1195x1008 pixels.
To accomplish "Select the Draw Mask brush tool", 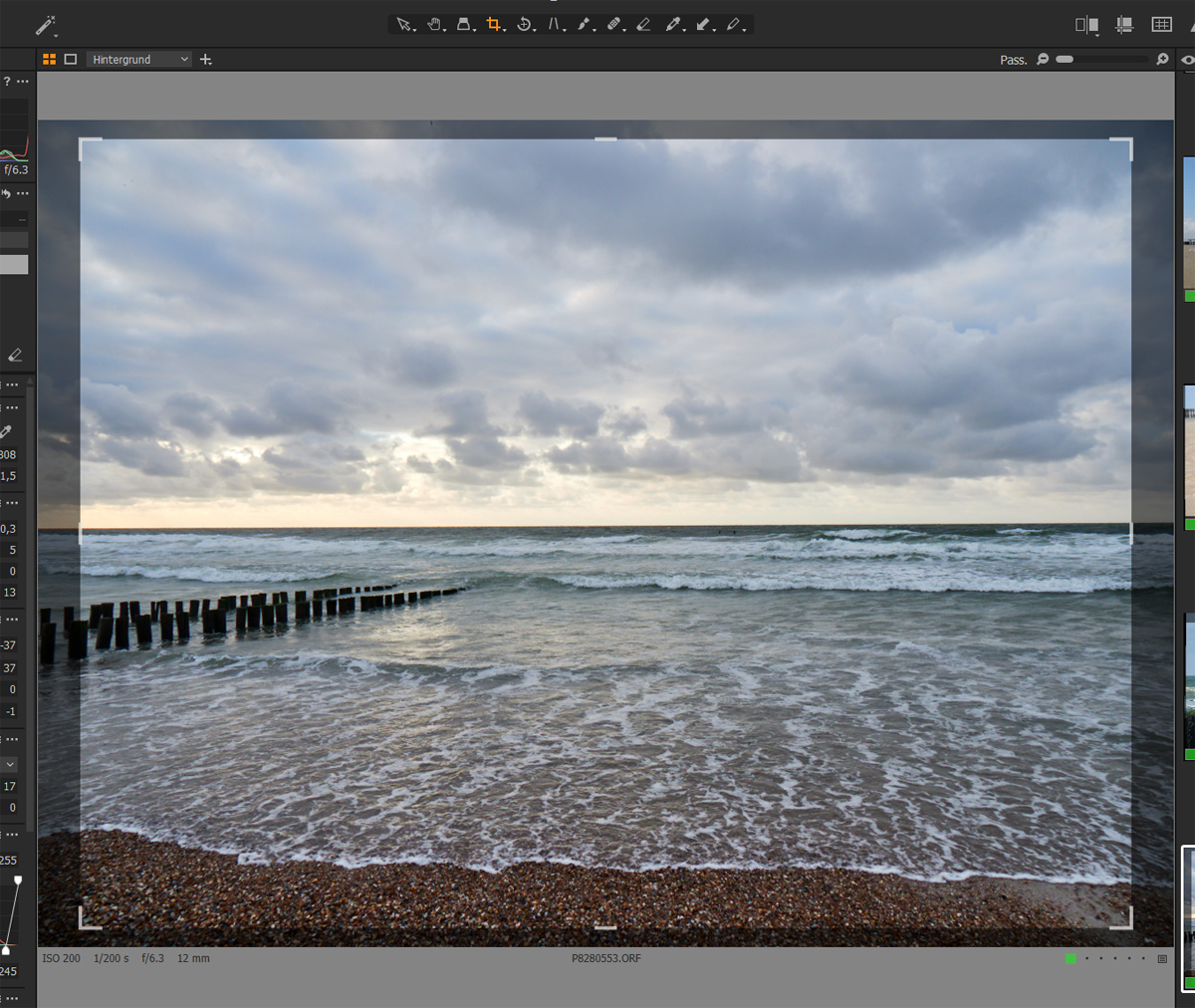I will tap(584, 25).
